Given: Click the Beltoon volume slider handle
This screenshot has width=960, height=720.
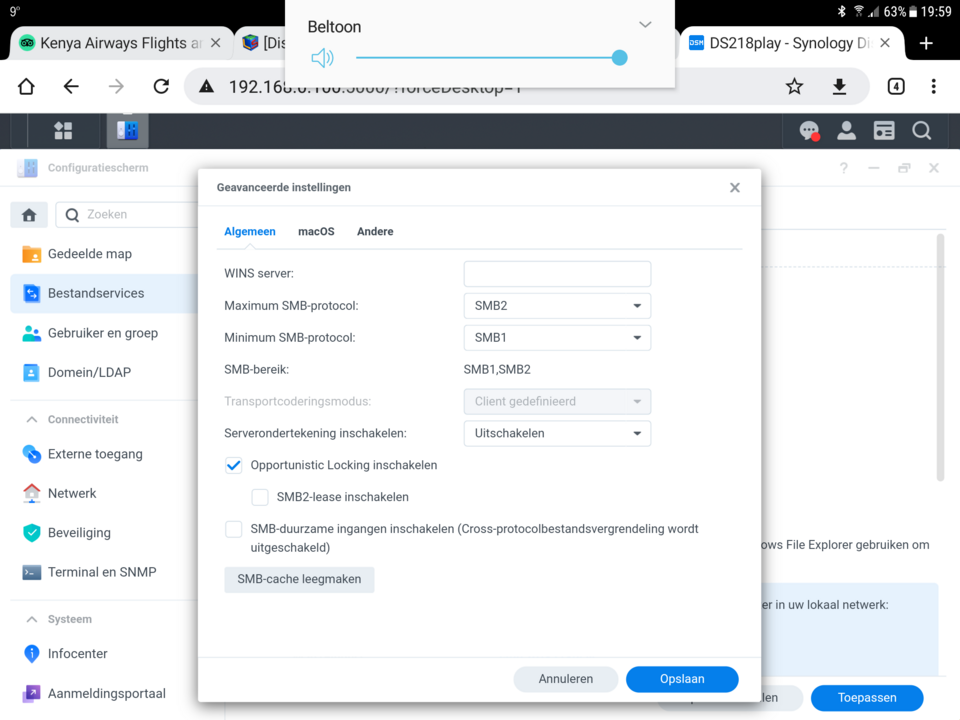Looking at the screenshot, I should coord(619,58).
